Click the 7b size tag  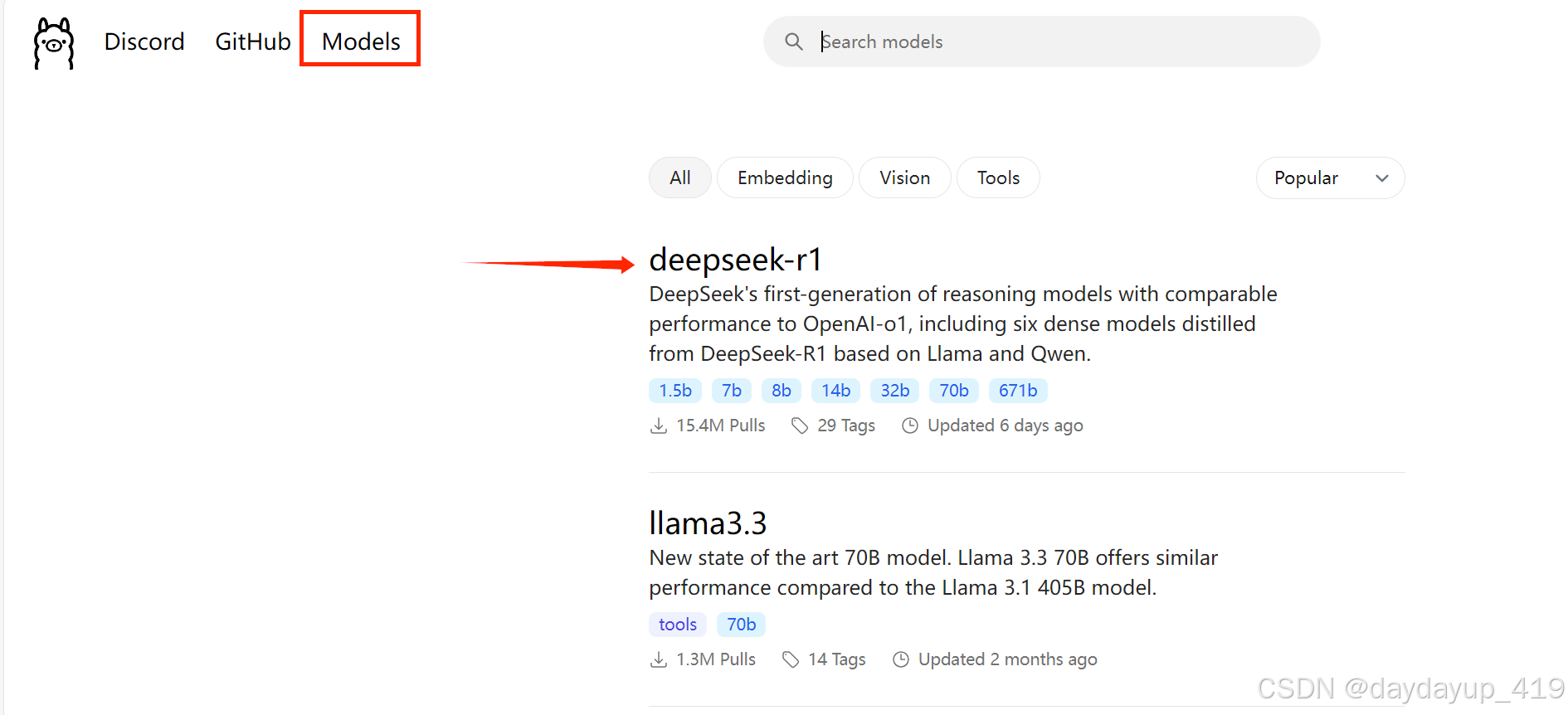[x=732, y=391]
